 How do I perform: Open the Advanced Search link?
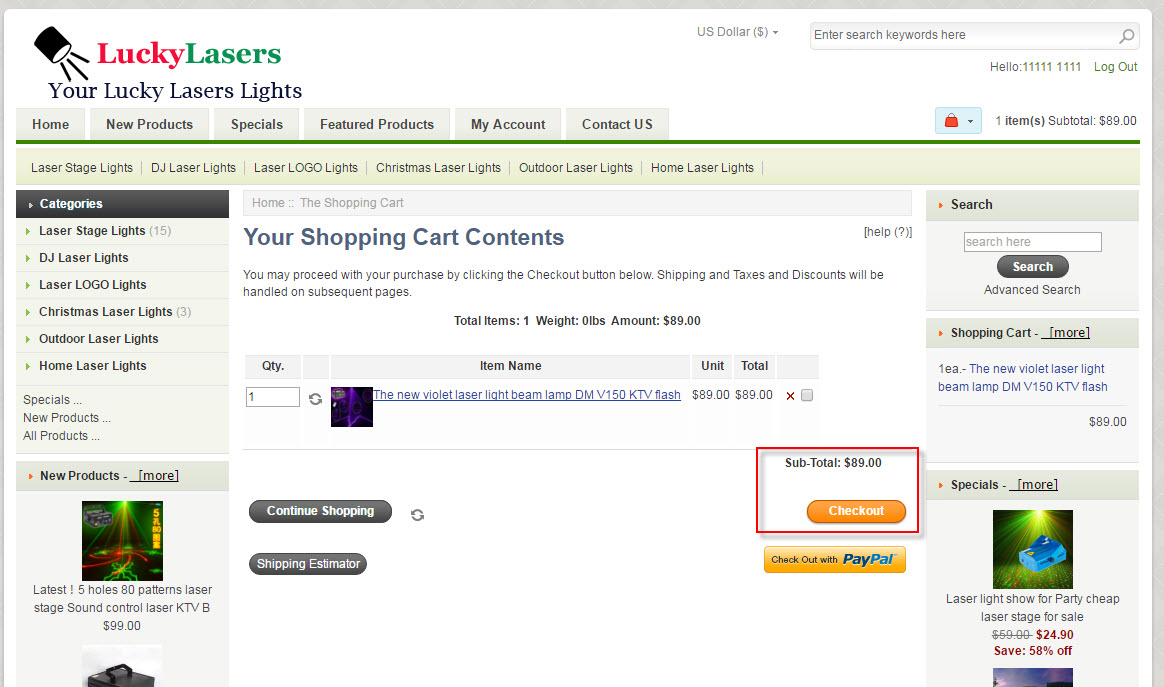click(1032, 290)
